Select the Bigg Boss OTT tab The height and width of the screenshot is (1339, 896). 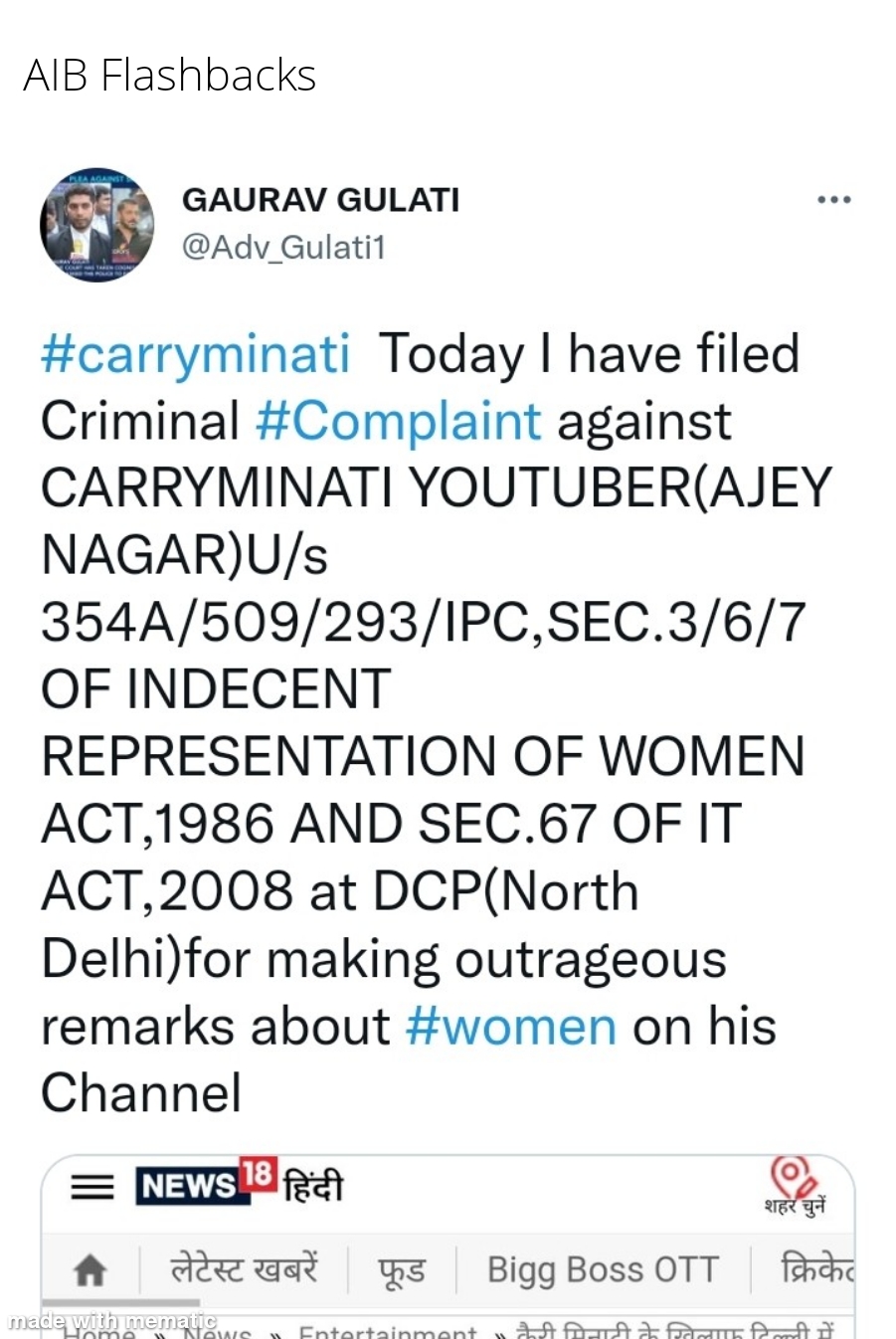coord(603,1268)
